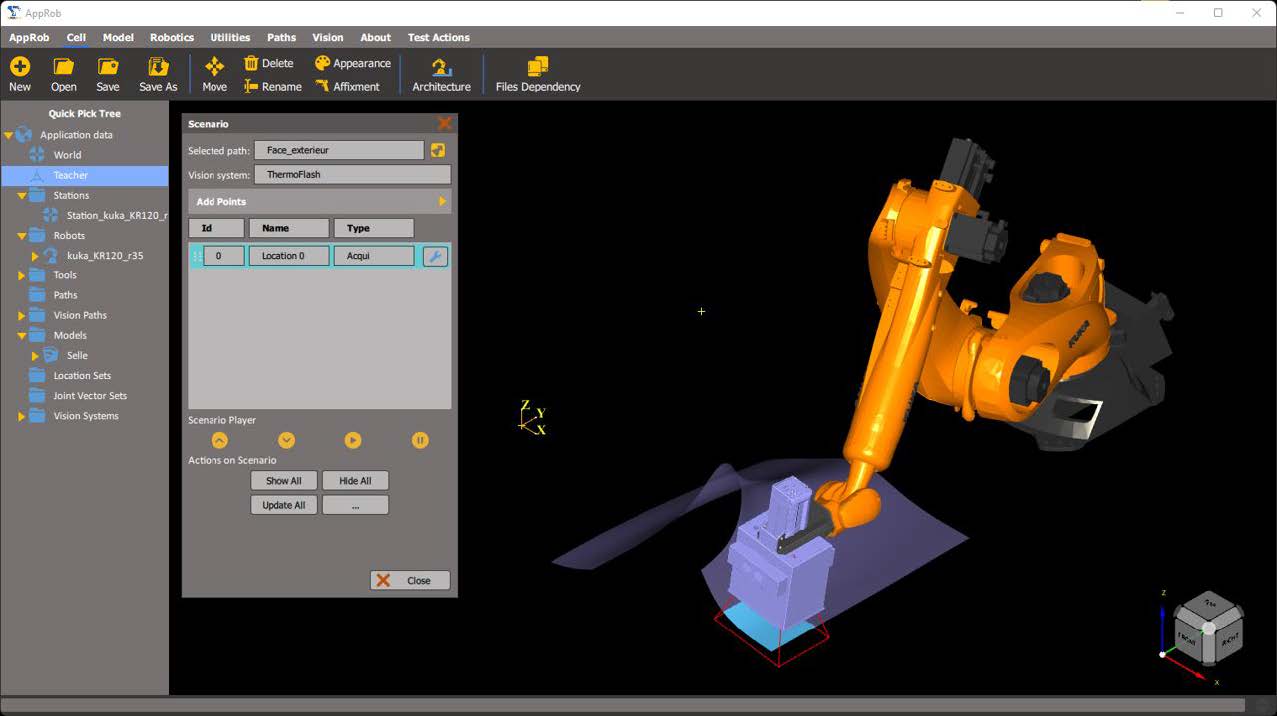
Task: Open the Files Dependency tool
Action: (x=538, y=67)
